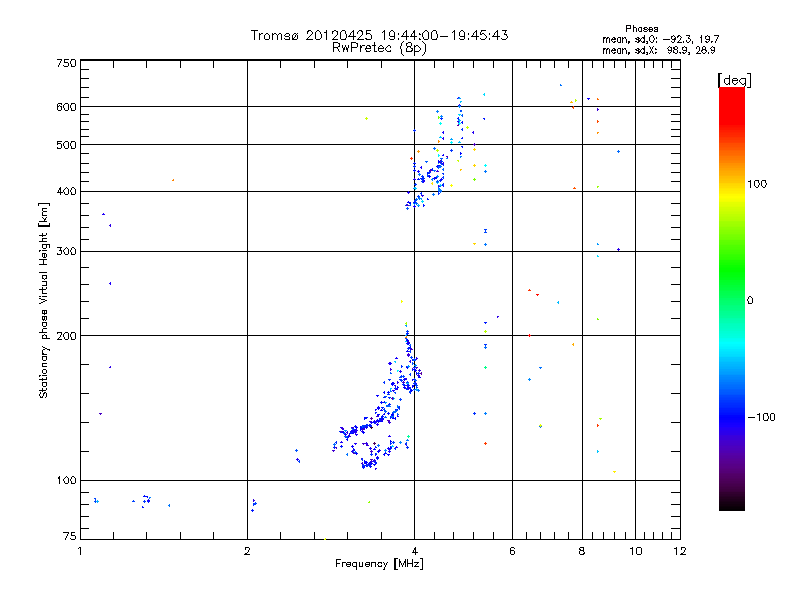800x600 pixels.
Task: Click the y-axis tick label '200'
Action: pyautogui.click(x=66, y=336)
